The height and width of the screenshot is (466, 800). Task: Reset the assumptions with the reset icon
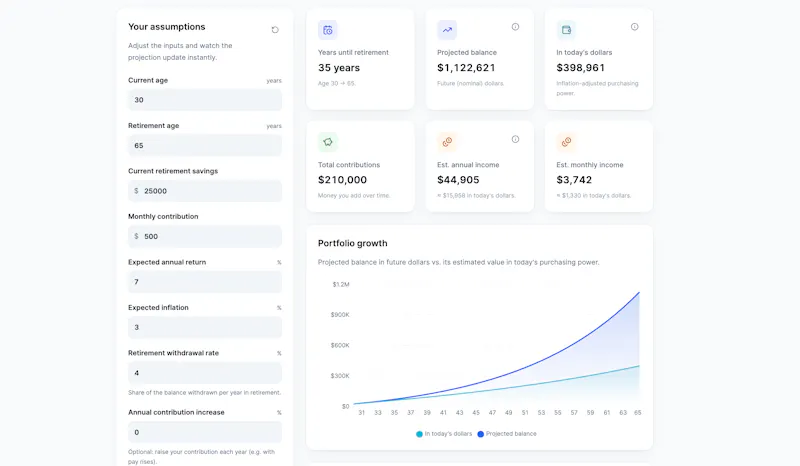tap(275, 30)
